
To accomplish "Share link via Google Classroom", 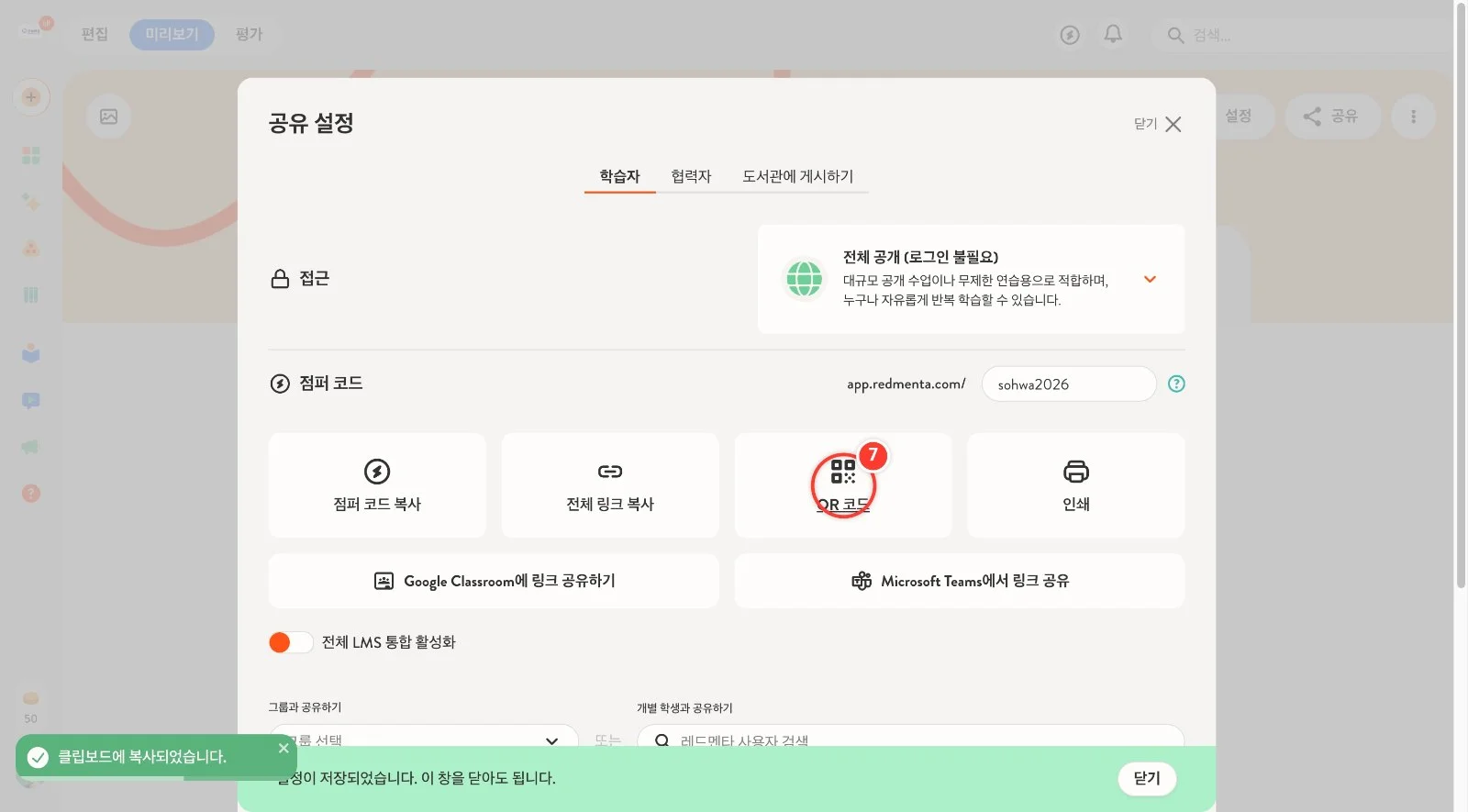I will (494, 581).
